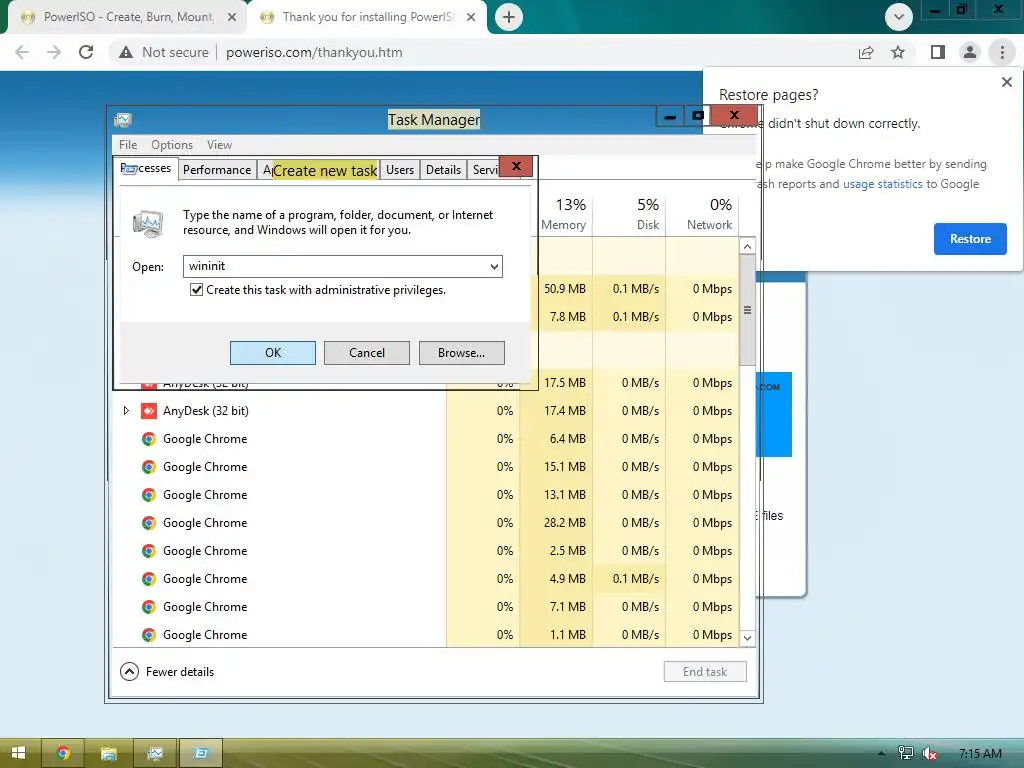Click the Run dialog computer icon
This screenshot has width=1024, height=768.
pyautogui.click(x=148, y=223)
